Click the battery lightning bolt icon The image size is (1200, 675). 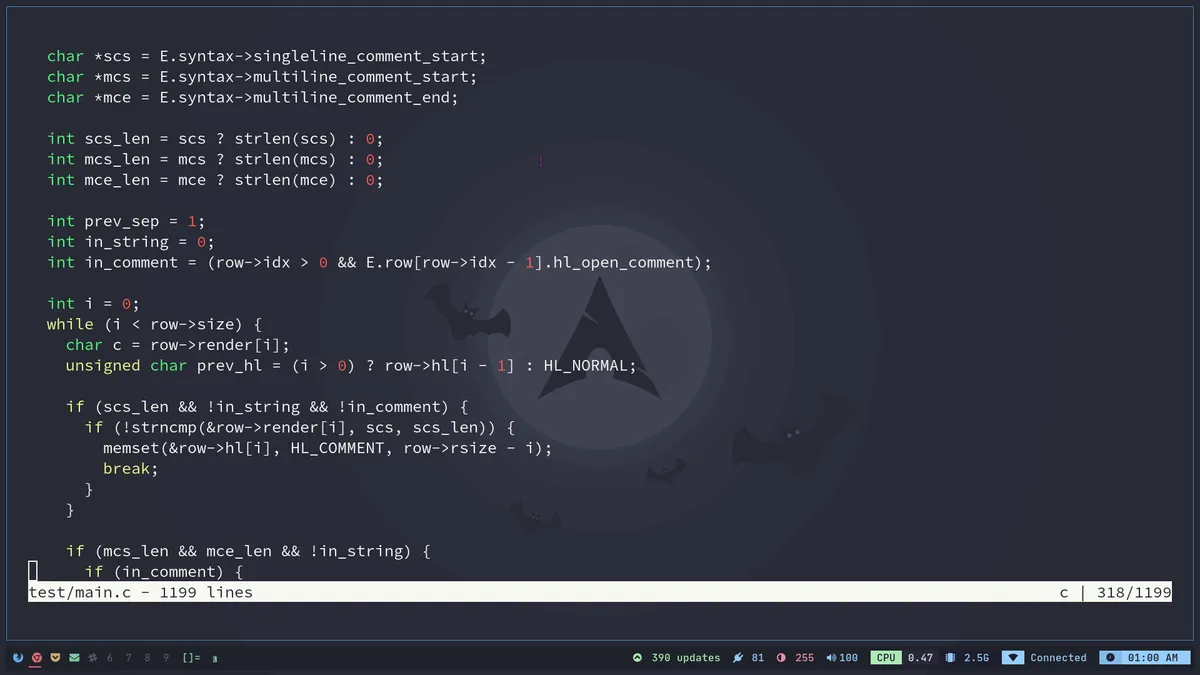[x=736, y=657]
